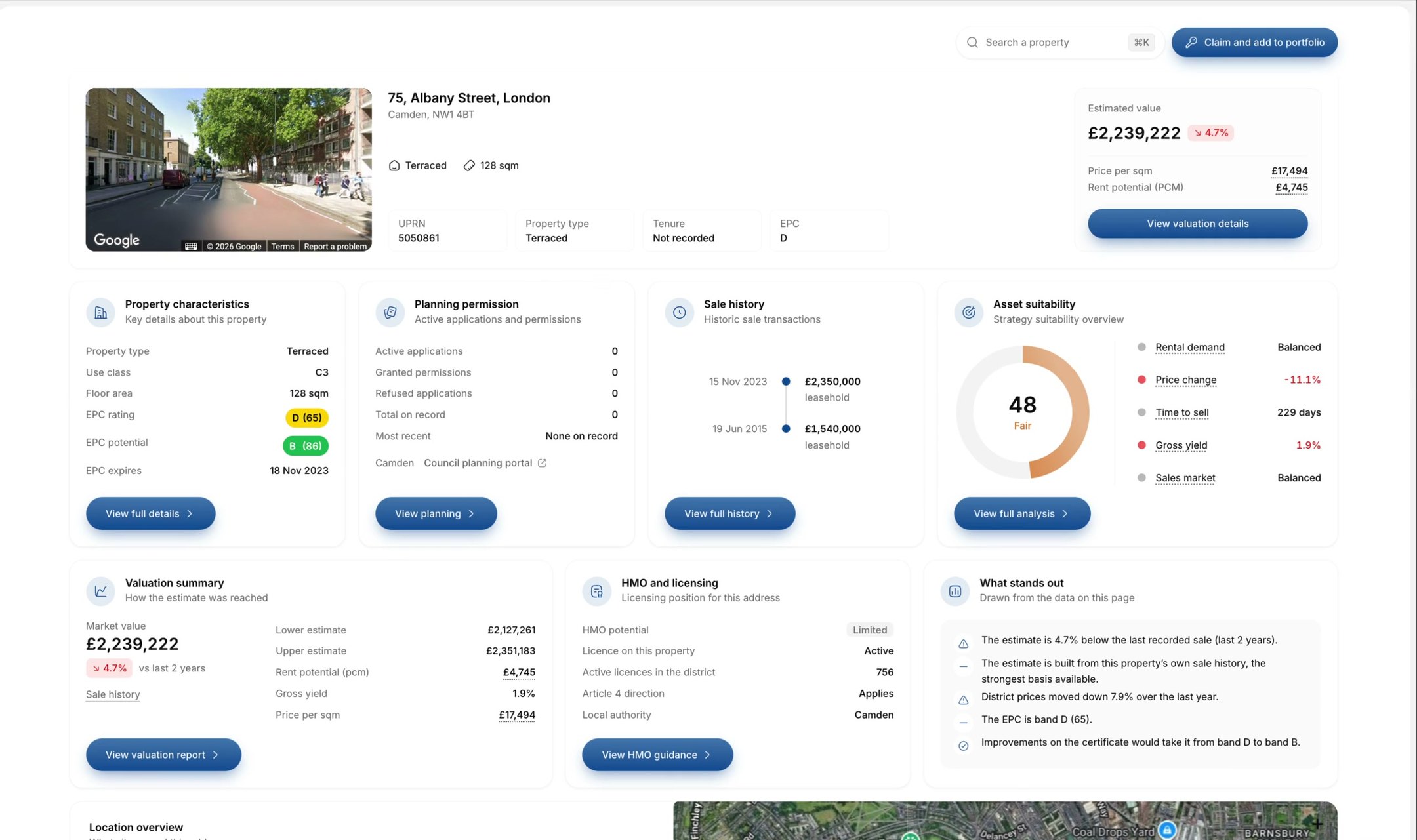Click the 15 Nov 2023 sale timeline dot
Viewport: 1417px width, 840px height.
pyautogui.click(x=786, y=382)
